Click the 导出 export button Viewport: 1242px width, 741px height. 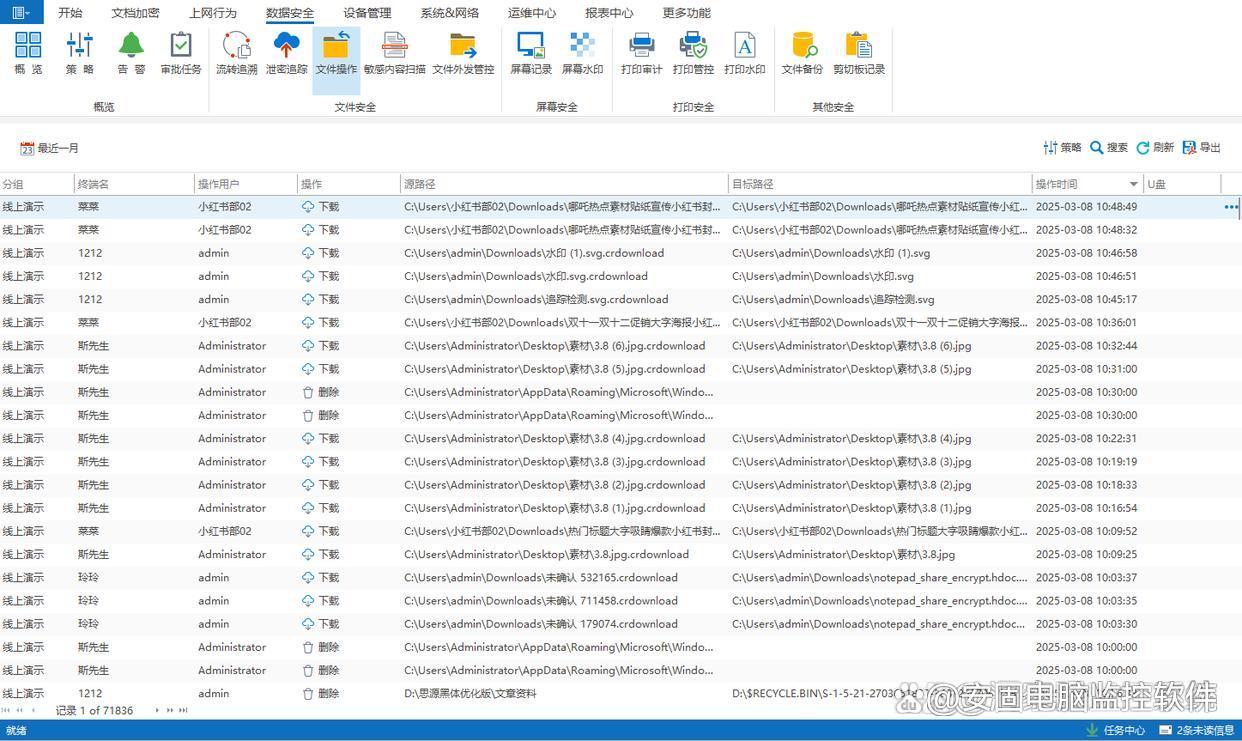(x=1201, y=148)
